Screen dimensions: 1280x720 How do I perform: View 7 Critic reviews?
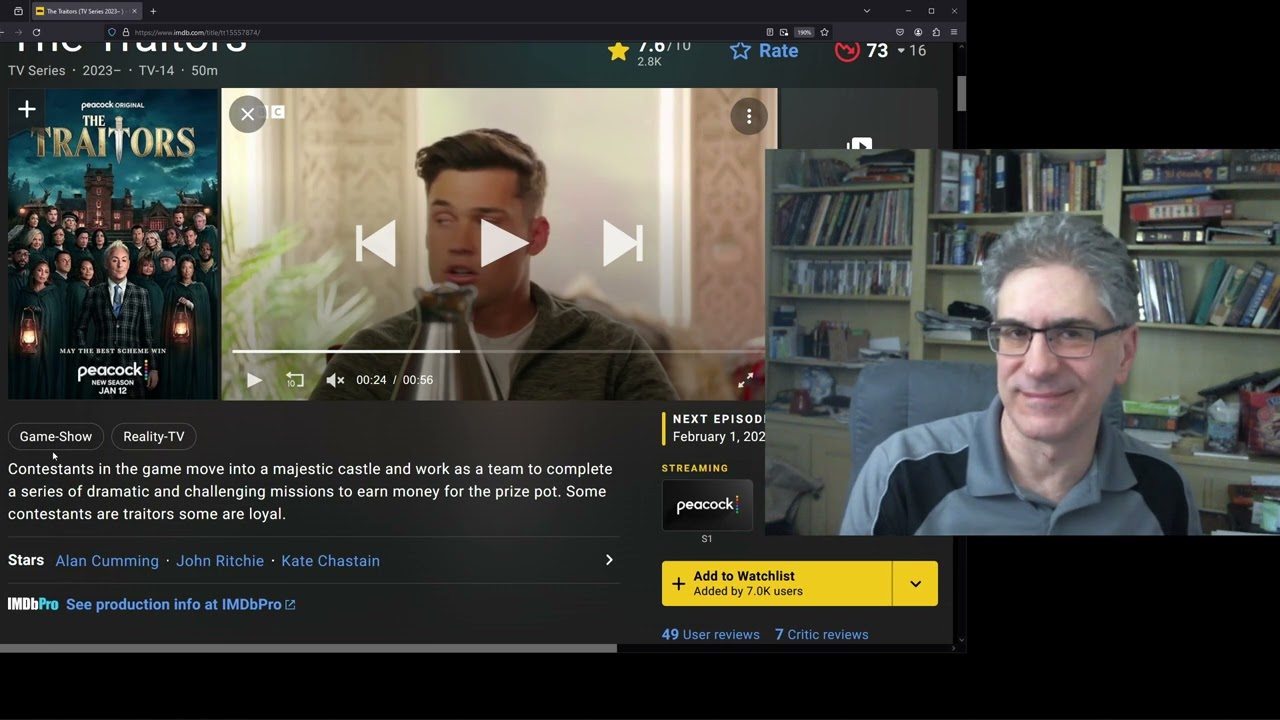[x=822, y=634]
